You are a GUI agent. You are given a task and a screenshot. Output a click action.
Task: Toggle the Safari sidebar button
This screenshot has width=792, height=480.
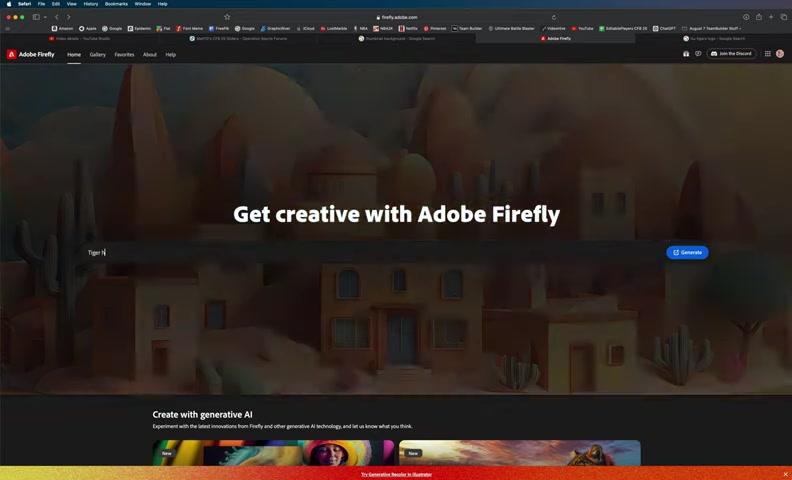(x=36, y=17)
